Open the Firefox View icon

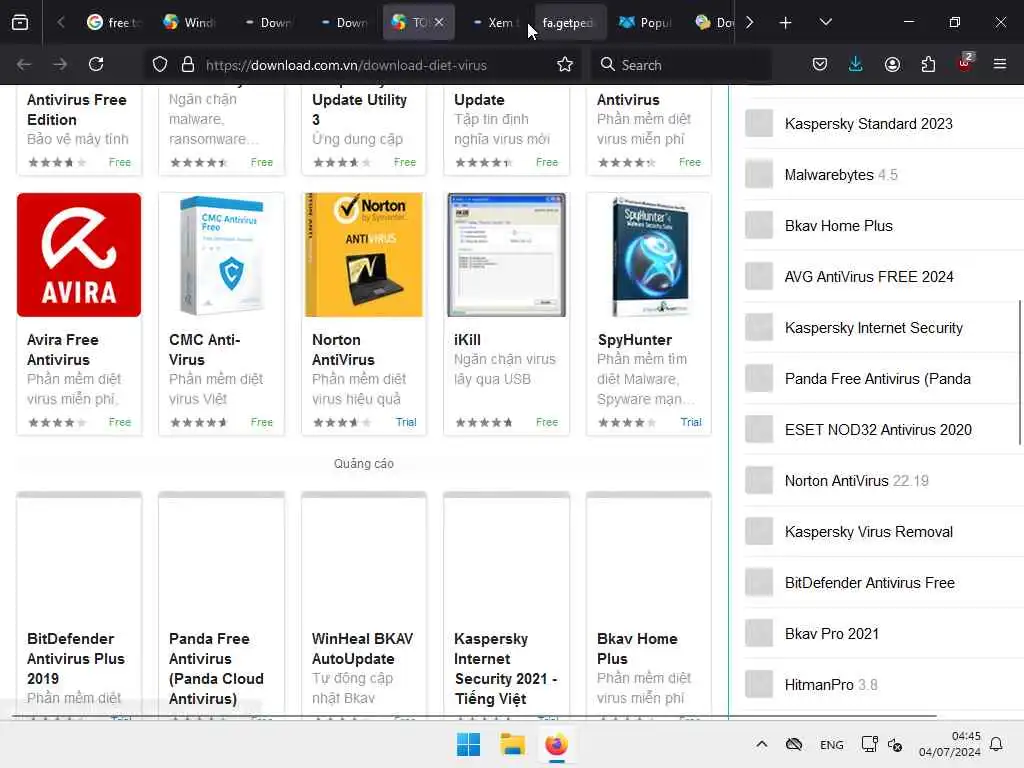[x=20, y=22]
